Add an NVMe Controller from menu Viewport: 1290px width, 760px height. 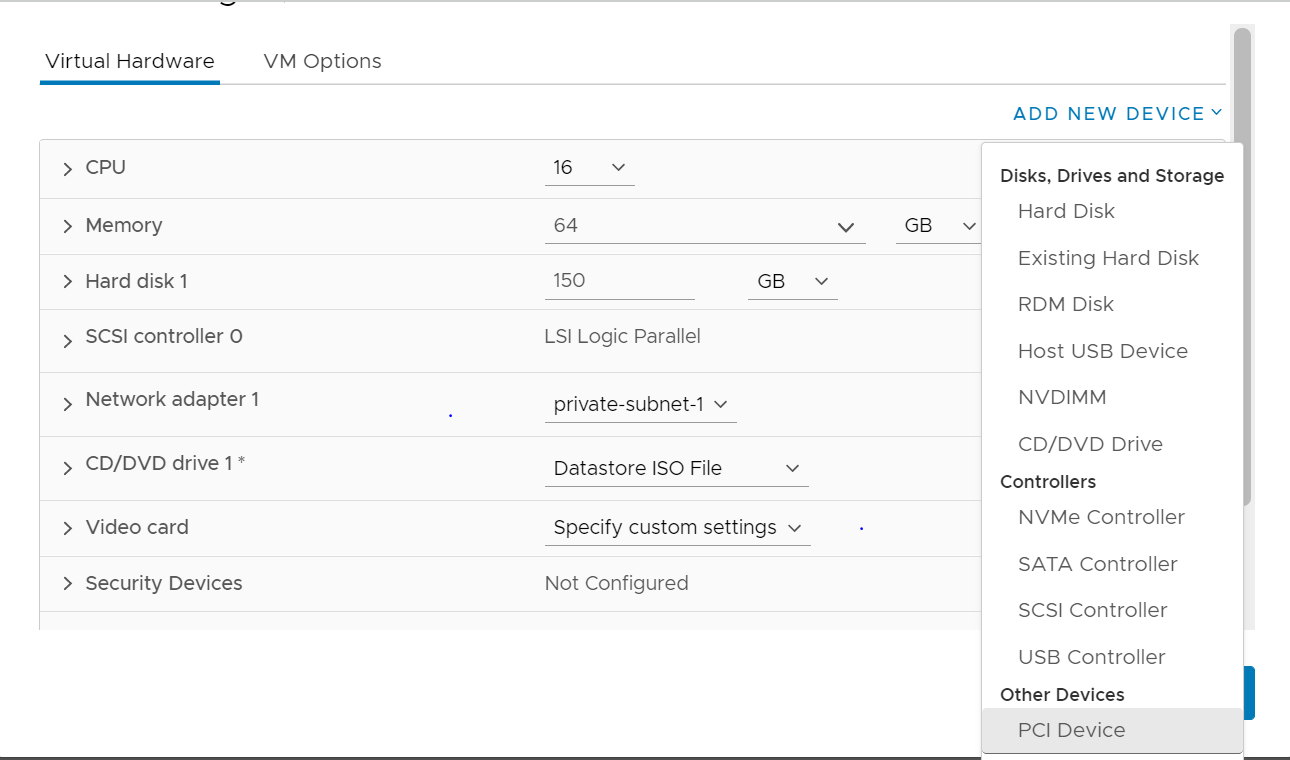coord(1101,517)
